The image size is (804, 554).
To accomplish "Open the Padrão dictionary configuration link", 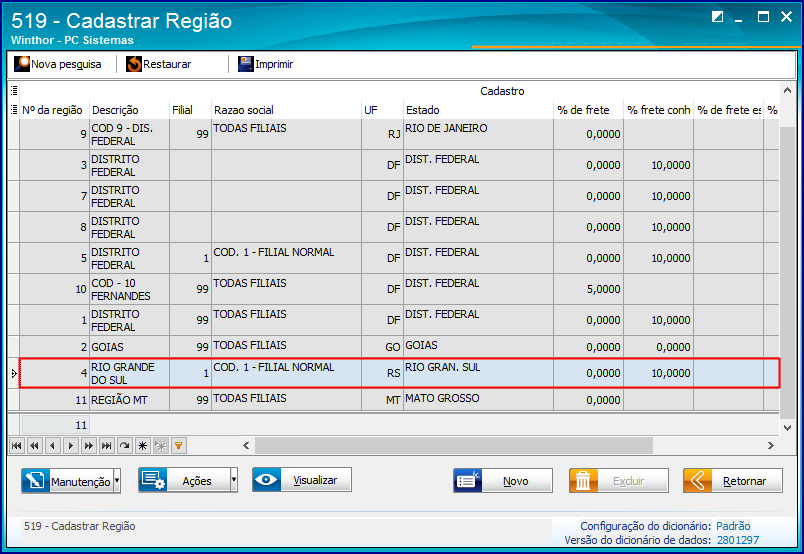I will [x=733, y=526].
